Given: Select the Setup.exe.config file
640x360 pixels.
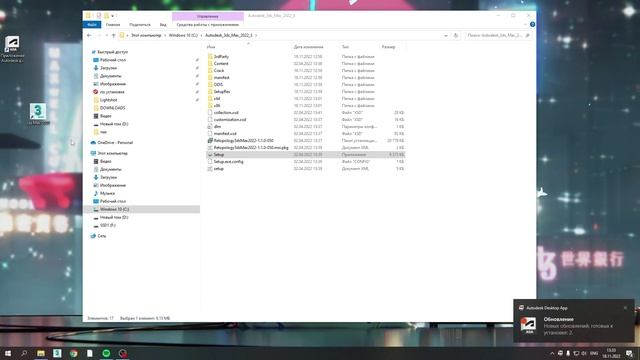Looking at the screenshot, I should tap(228, 161).
